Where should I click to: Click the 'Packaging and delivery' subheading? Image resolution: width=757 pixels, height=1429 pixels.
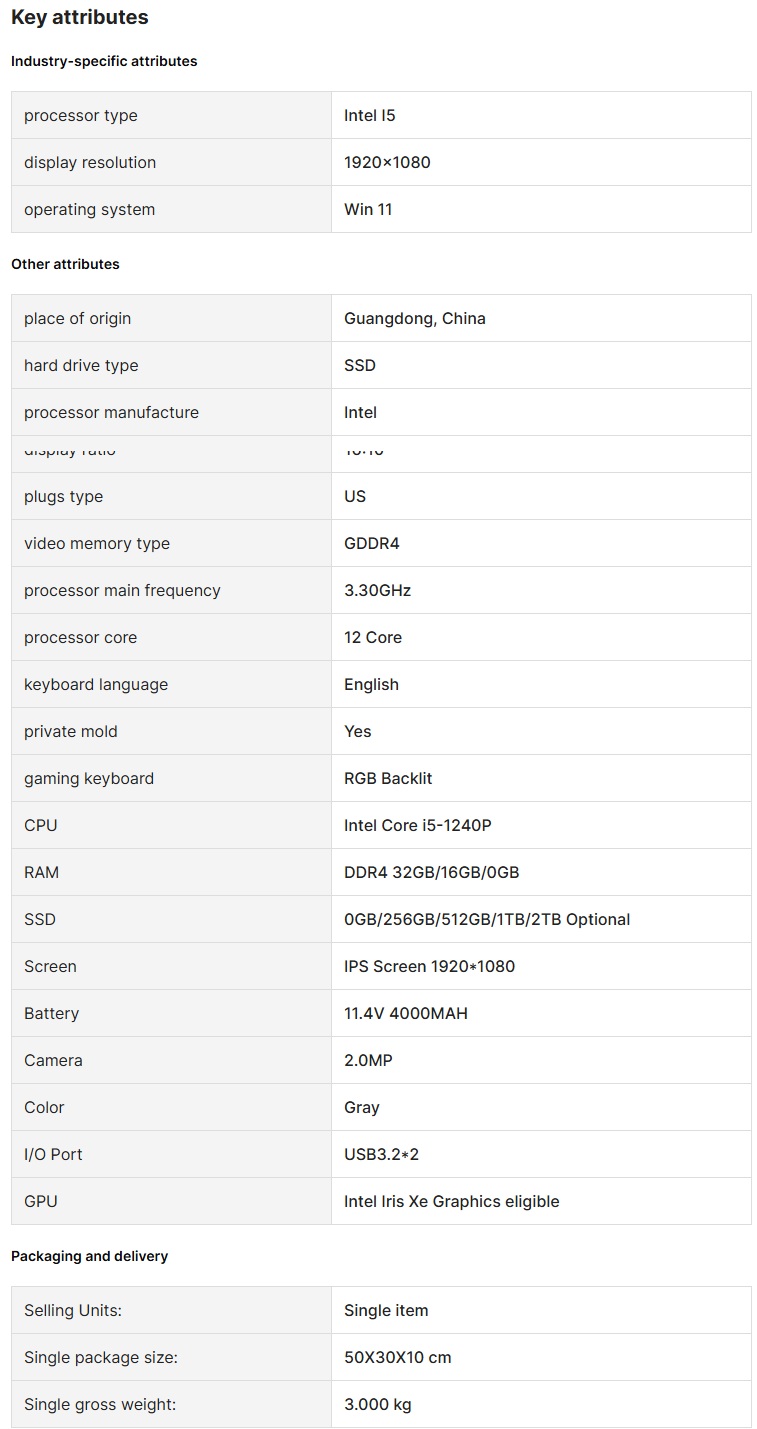[89, 1256]
